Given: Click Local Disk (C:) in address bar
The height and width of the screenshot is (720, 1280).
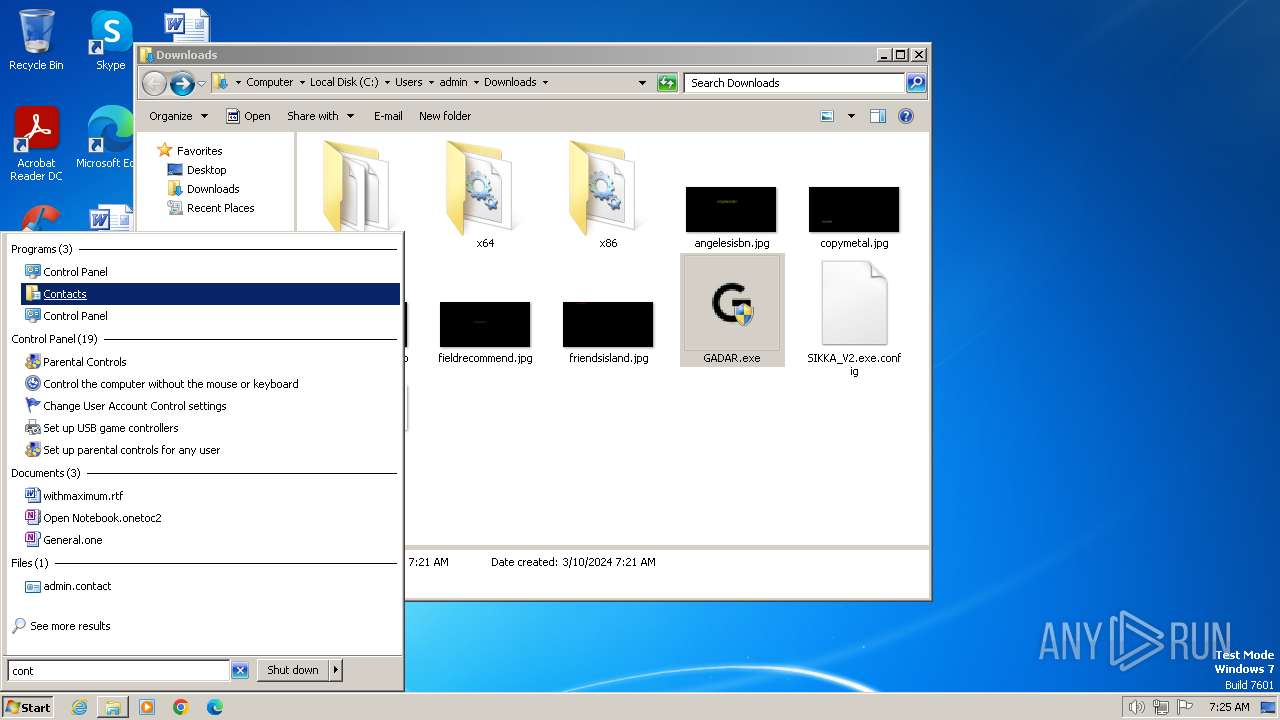Looking at the screenshot, I should pyautogui.click(x=344, y=83).
